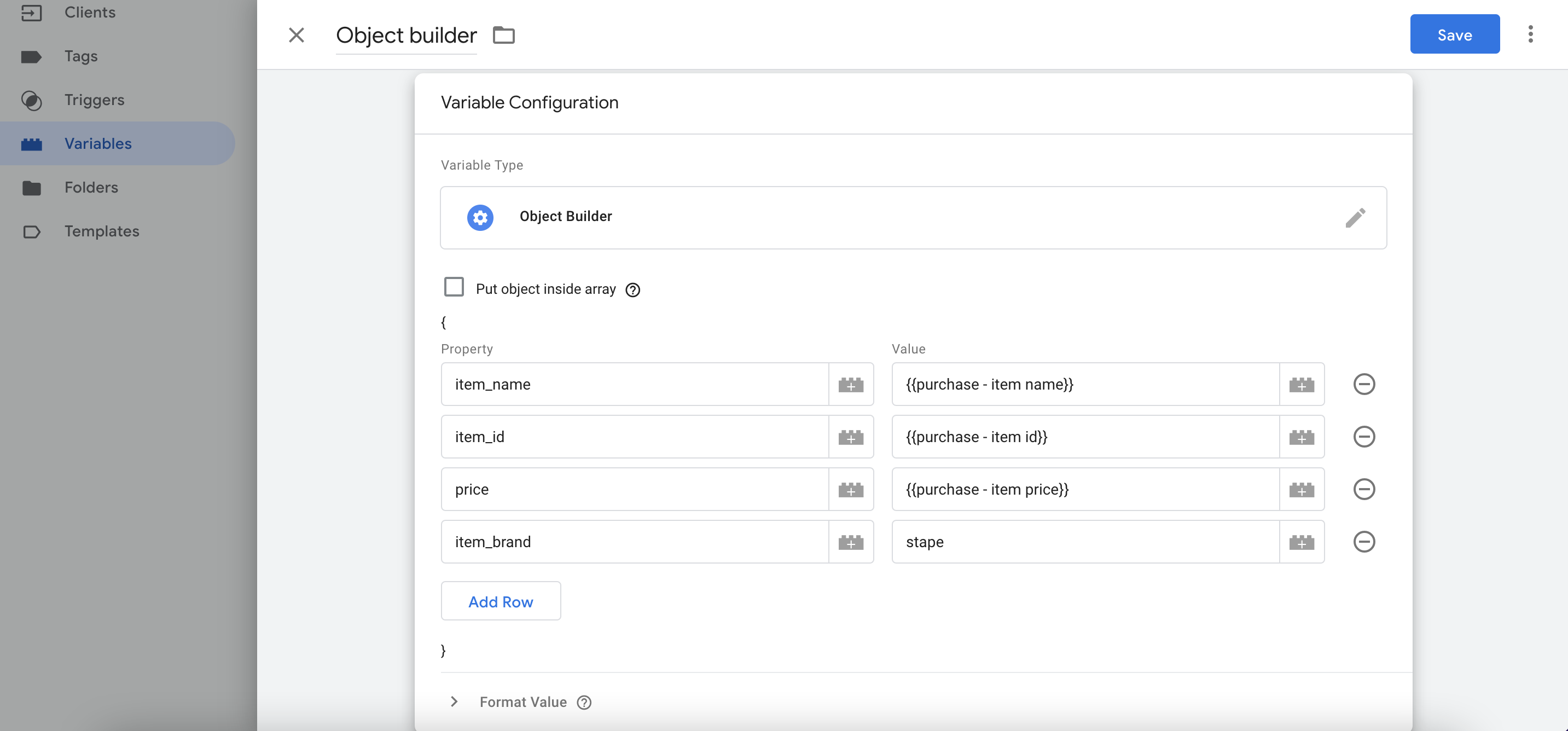Click the stape value input field
The image size is (1568, 731).
[x=1085, y=542]
